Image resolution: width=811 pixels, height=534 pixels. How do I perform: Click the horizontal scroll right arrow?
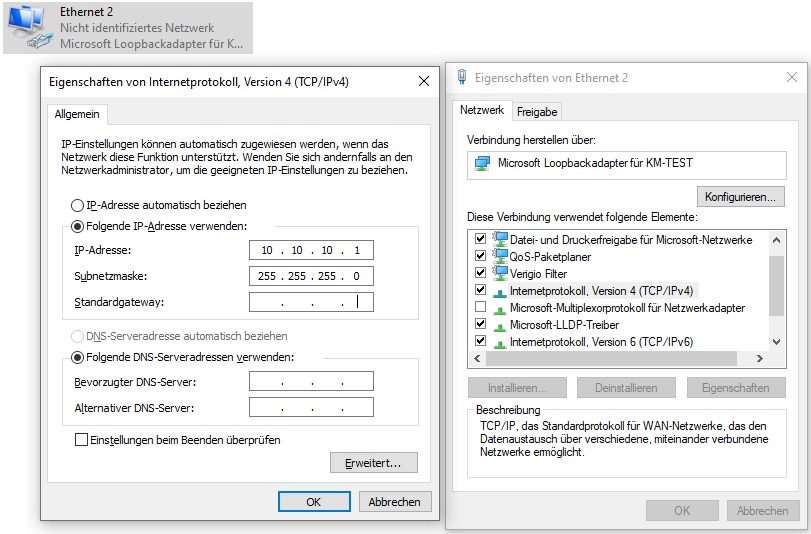click(759, 358)
